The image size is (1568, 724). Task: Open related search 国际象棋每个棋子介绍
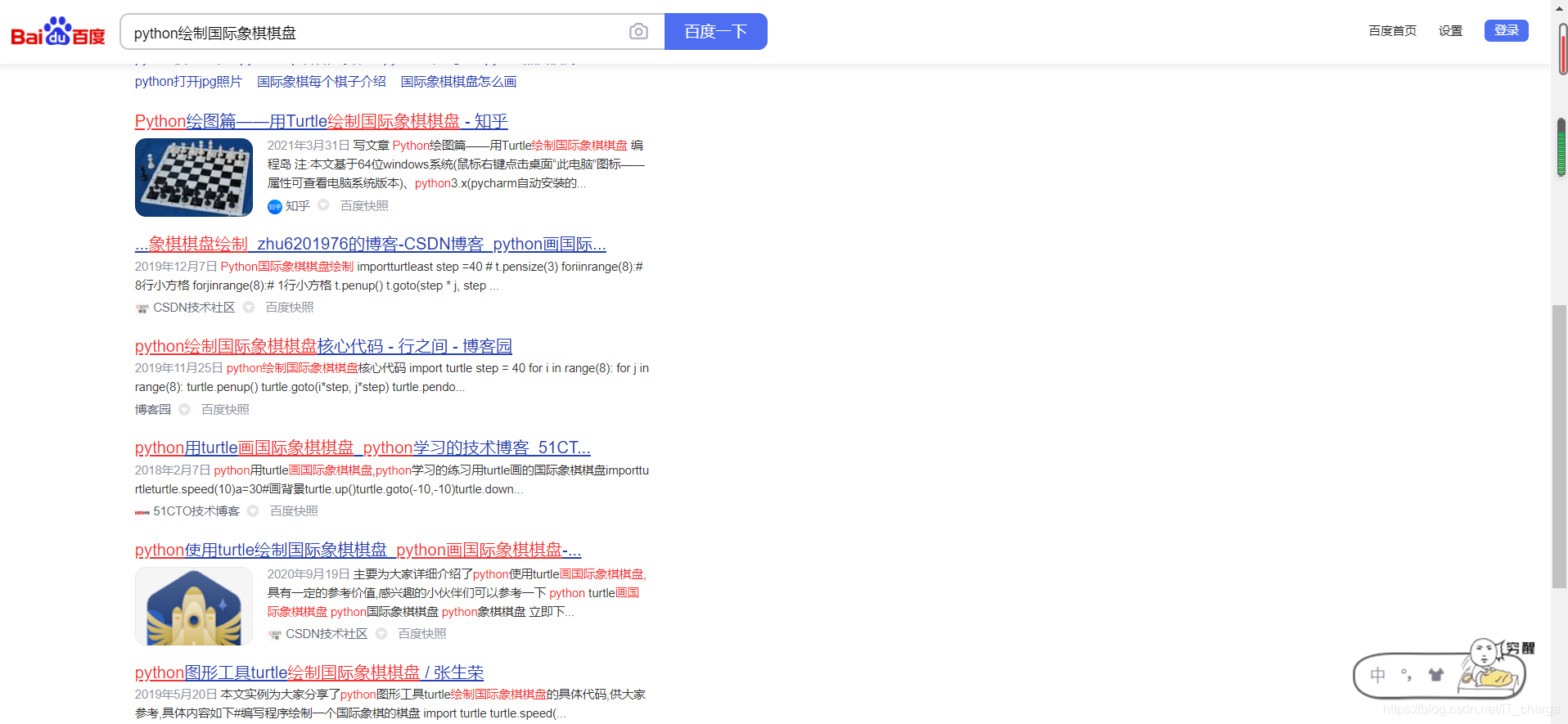click(322, 82)
